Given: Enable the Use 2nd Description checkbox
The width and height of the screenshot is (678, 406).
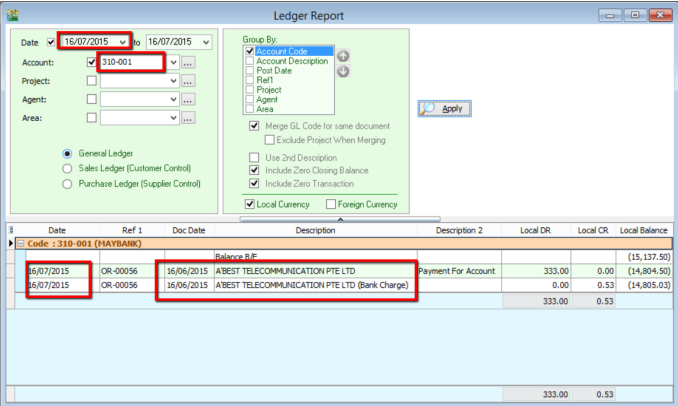Looking at the screenshot, I should [x=254, y=158].
